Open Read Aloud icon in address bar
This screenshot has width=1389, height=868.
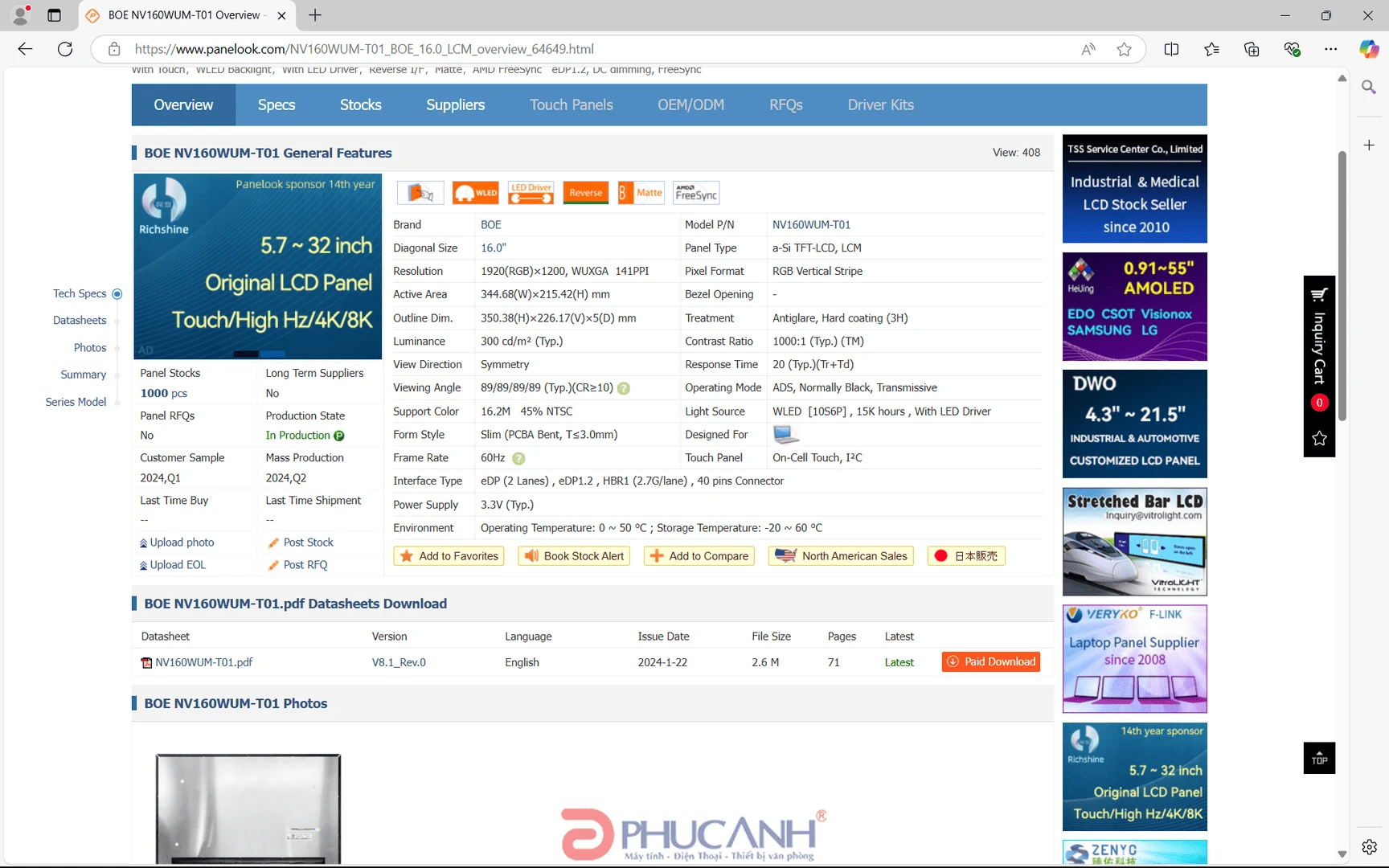pos(1088,49)
